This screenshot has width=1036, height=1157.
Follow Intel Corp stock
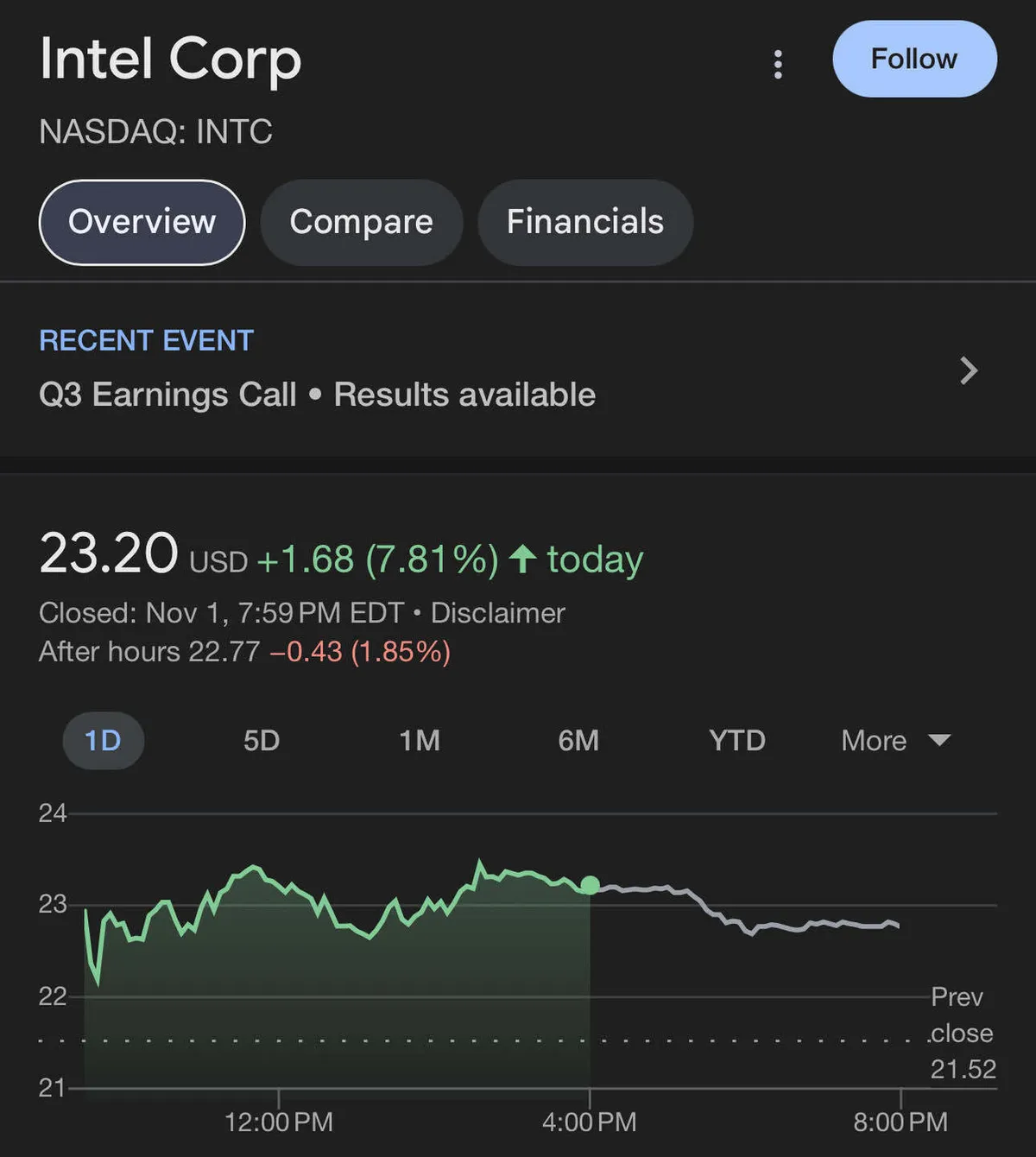914,59
